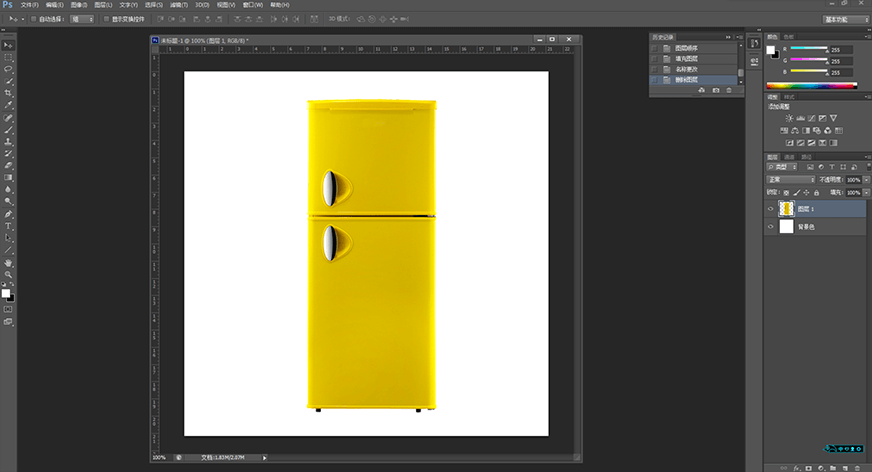Filter layers by type layers (T)

832,167
